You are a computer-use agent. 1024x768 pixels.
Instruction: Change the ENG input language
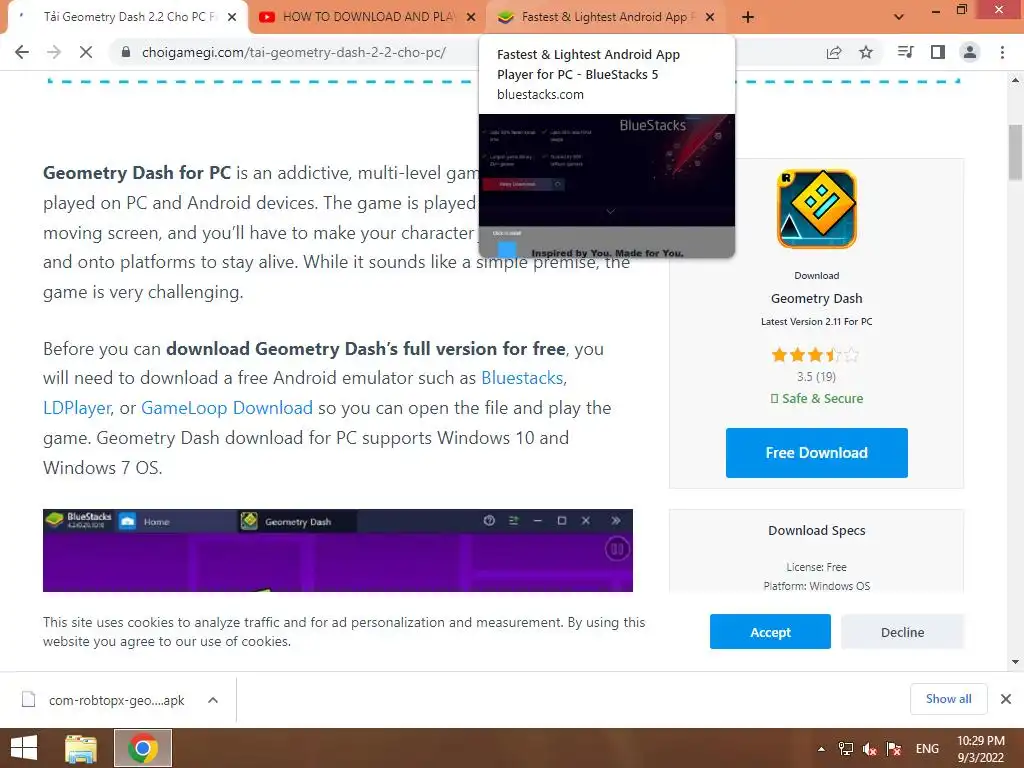coord(927,749)
